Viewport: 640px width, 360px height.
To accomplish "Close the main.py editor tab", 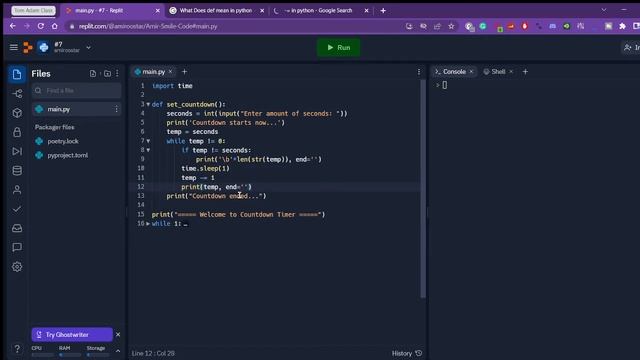I will click(170, 72).
